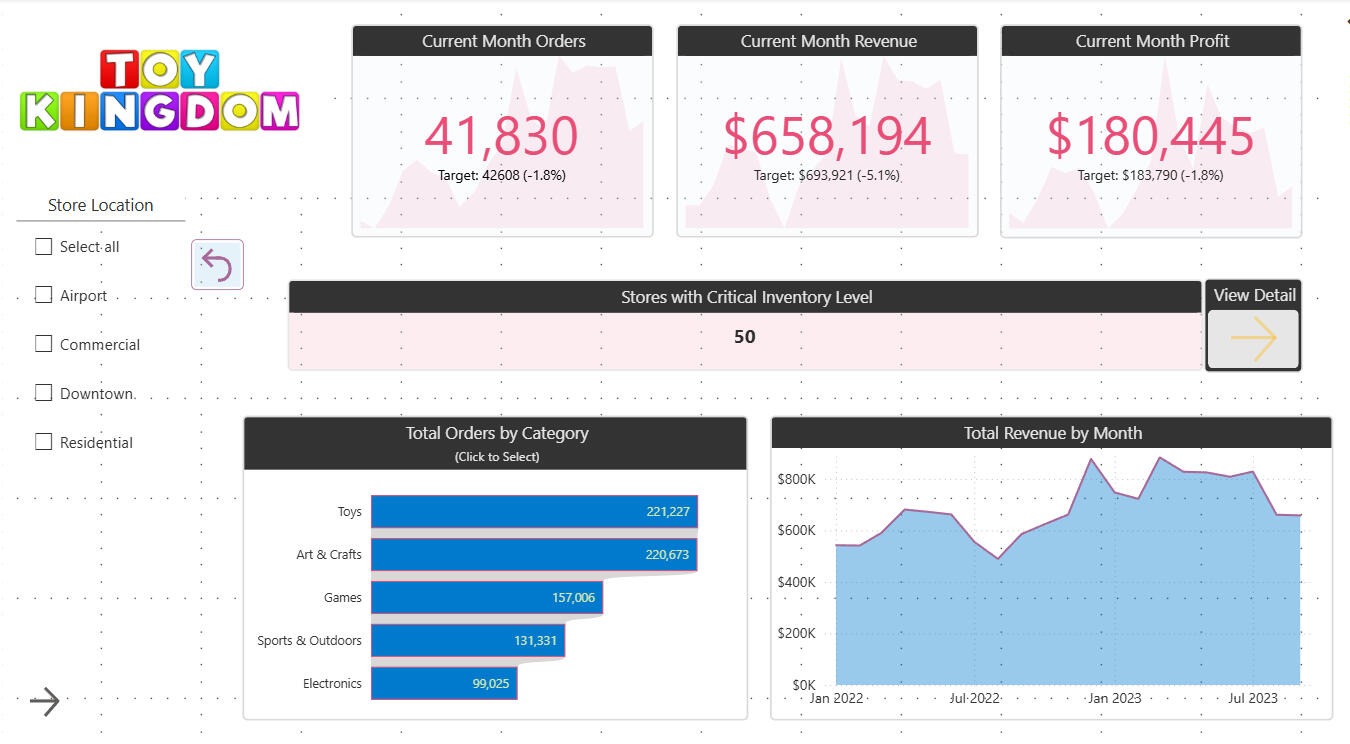Click the bottom-left next page arrow

point(44,702)
